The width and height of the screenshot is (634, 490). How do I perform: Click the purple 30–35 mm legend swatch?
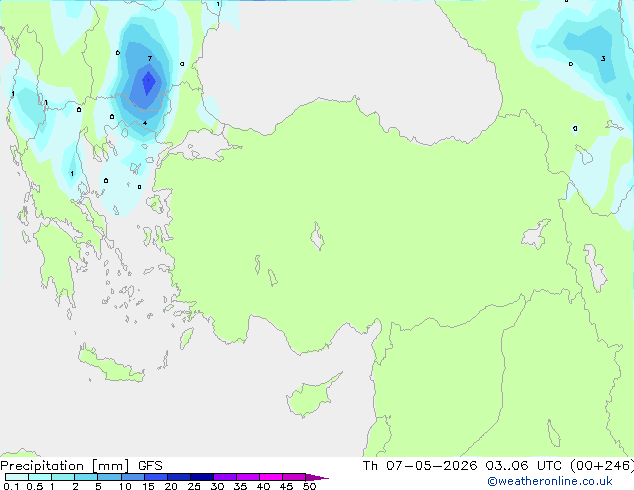[x=225, y=477]
